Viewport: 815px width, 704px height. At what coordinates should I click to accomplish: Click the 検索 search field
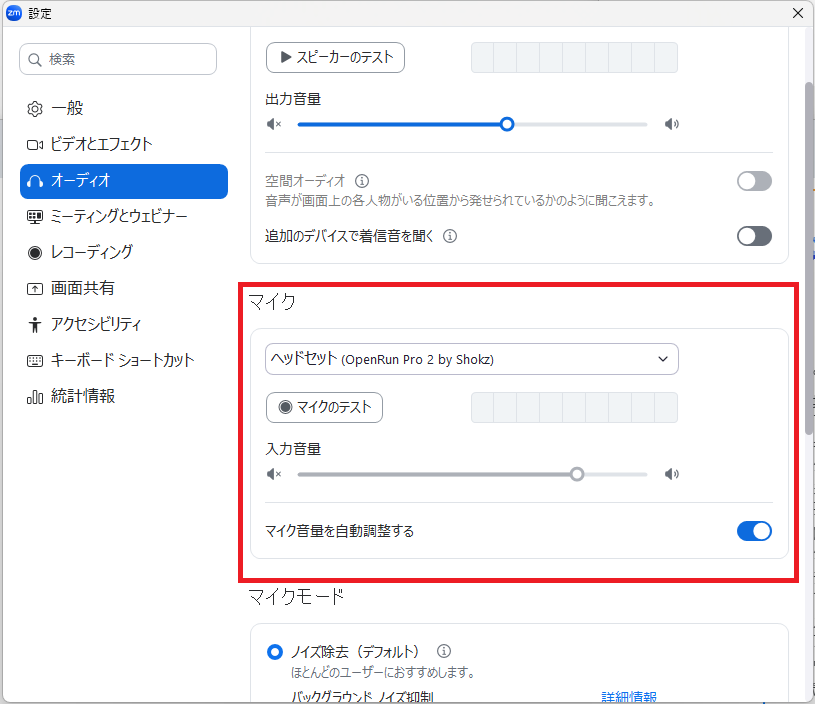pos(118,59)
